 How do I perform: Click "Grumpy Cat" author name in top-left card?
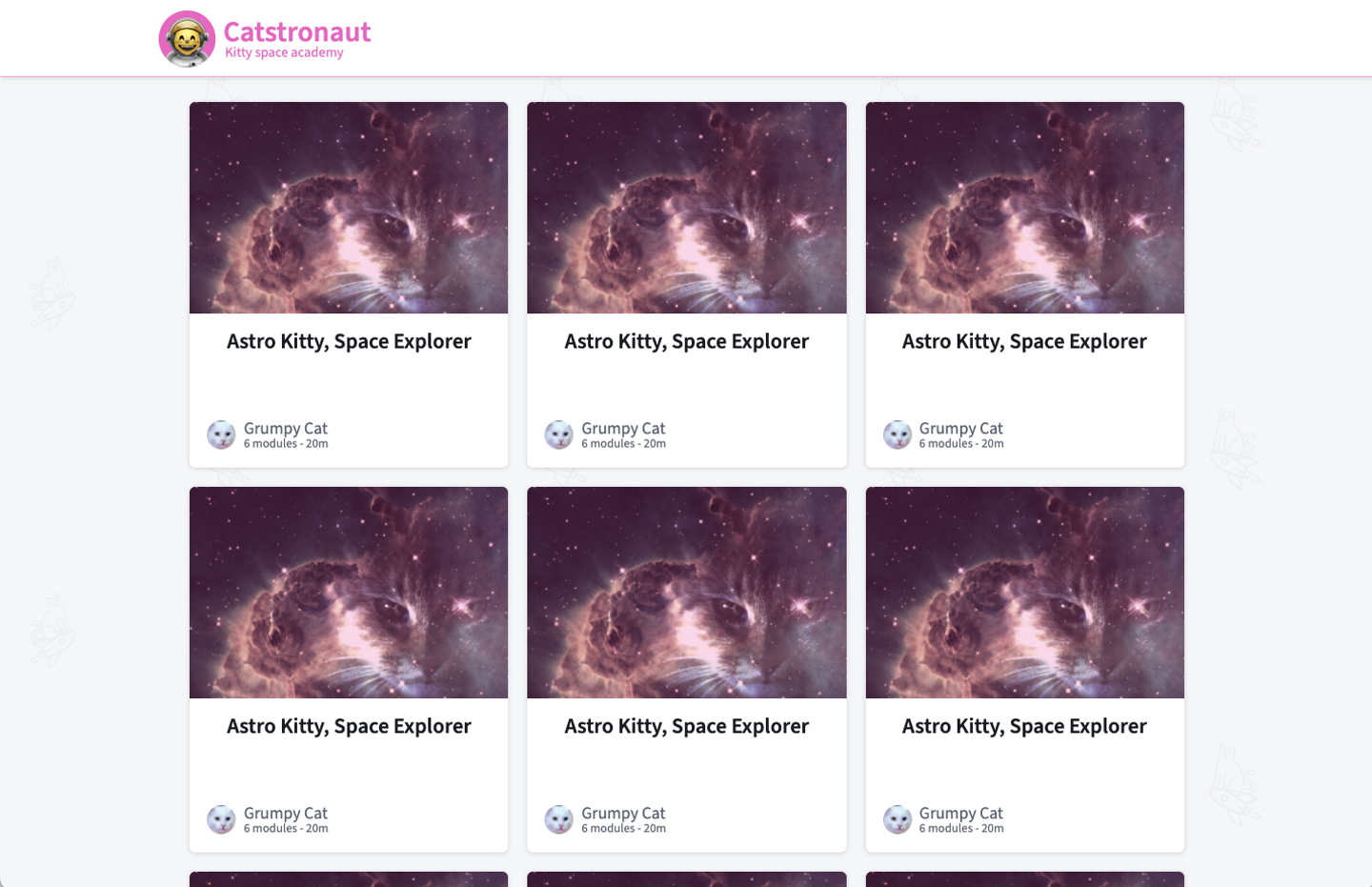click(x=286, y=429)
